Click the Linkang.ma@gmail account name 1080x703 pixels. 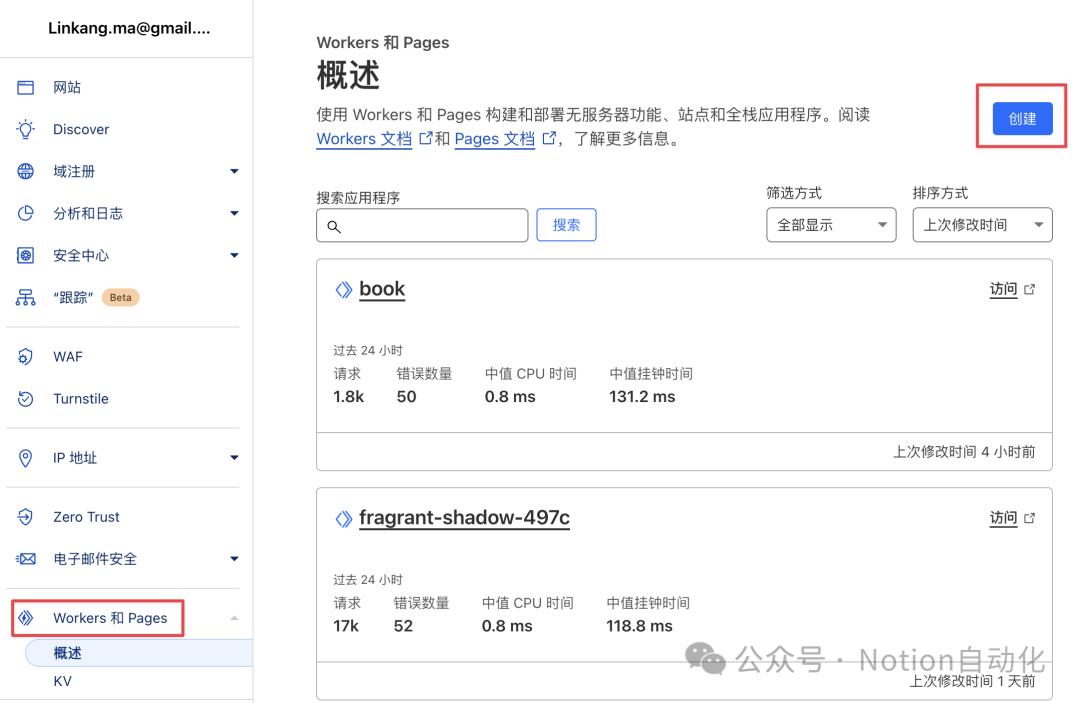pyautogui.click(x=129, y=28)
